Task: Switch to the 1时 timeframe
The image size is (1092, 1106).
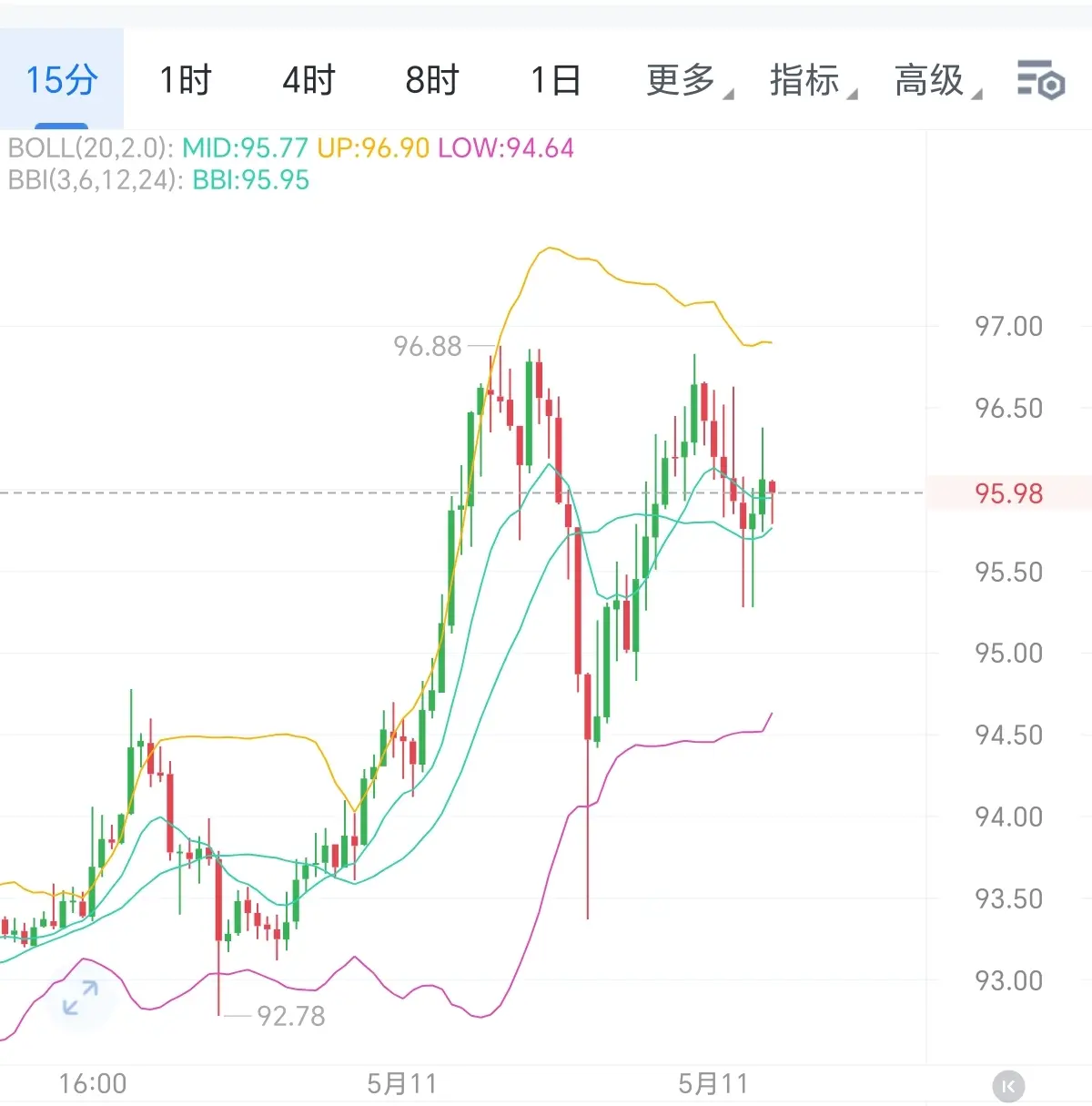Action: [185, 80]
